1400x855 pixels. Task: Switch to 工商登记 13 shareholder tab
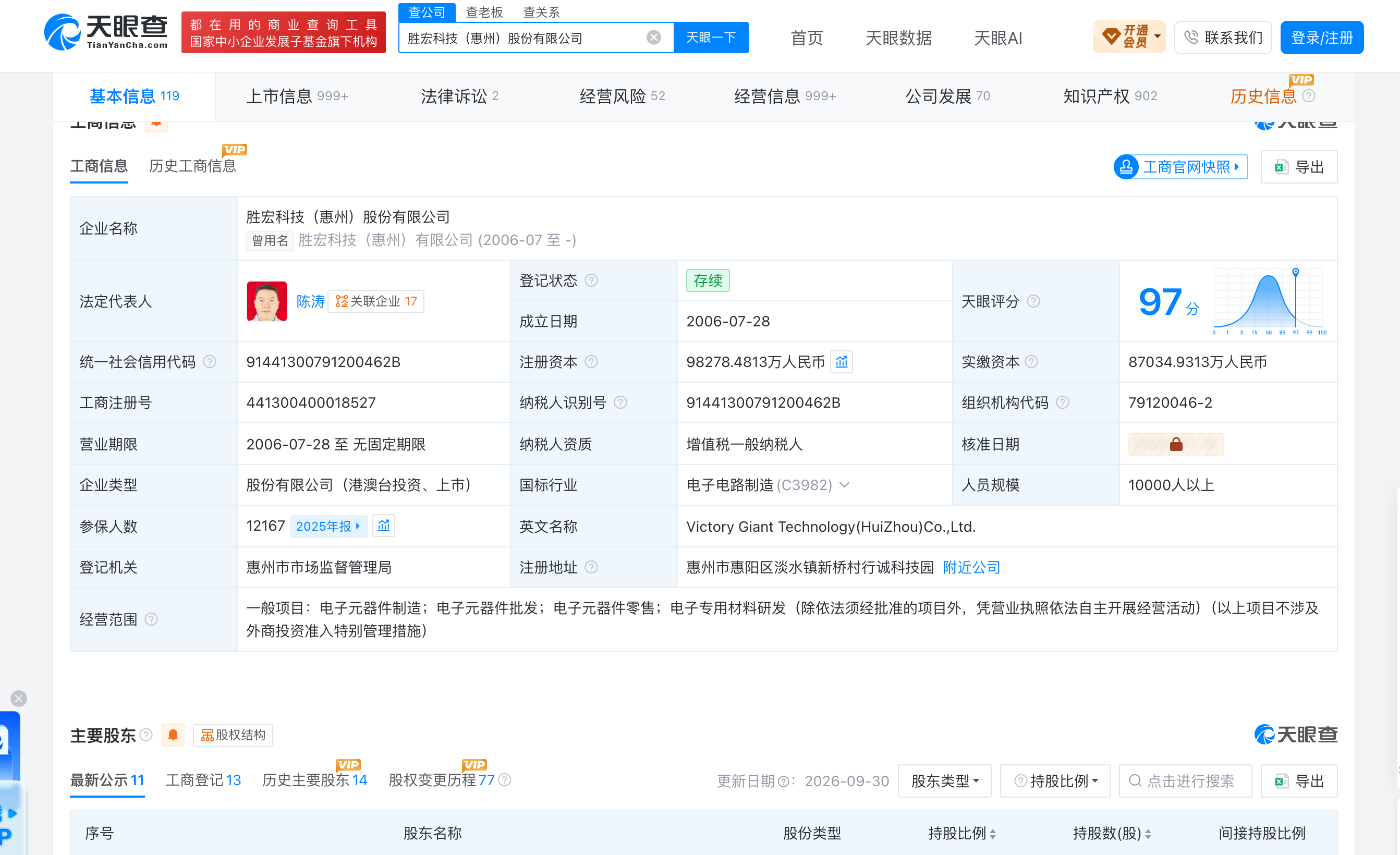203,780
